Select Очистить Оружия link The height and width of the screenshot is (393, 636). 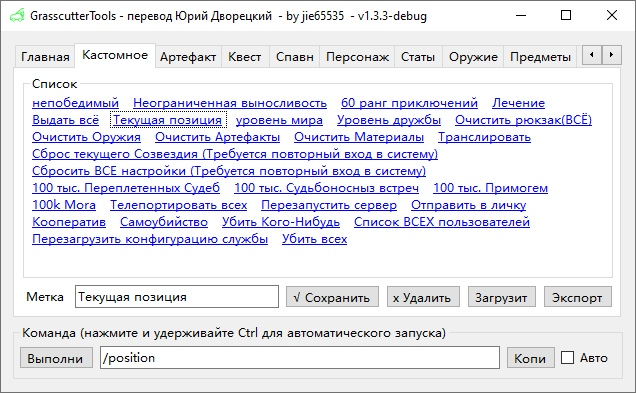point(86,137)
